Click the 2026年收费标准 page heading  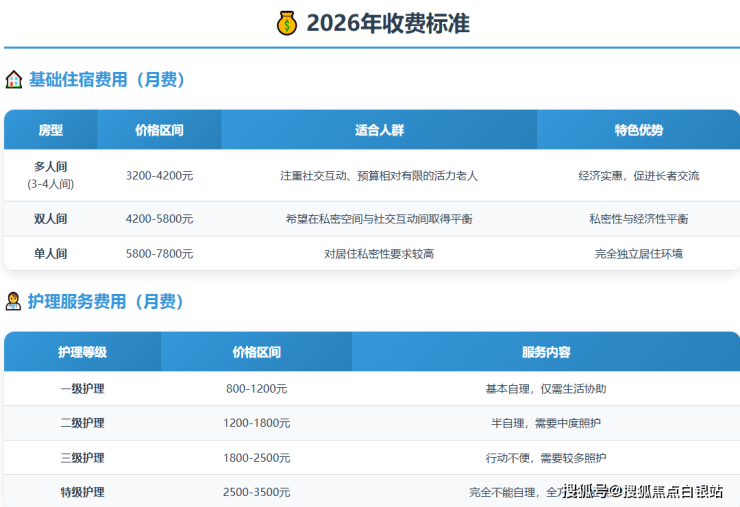(388, 23)
